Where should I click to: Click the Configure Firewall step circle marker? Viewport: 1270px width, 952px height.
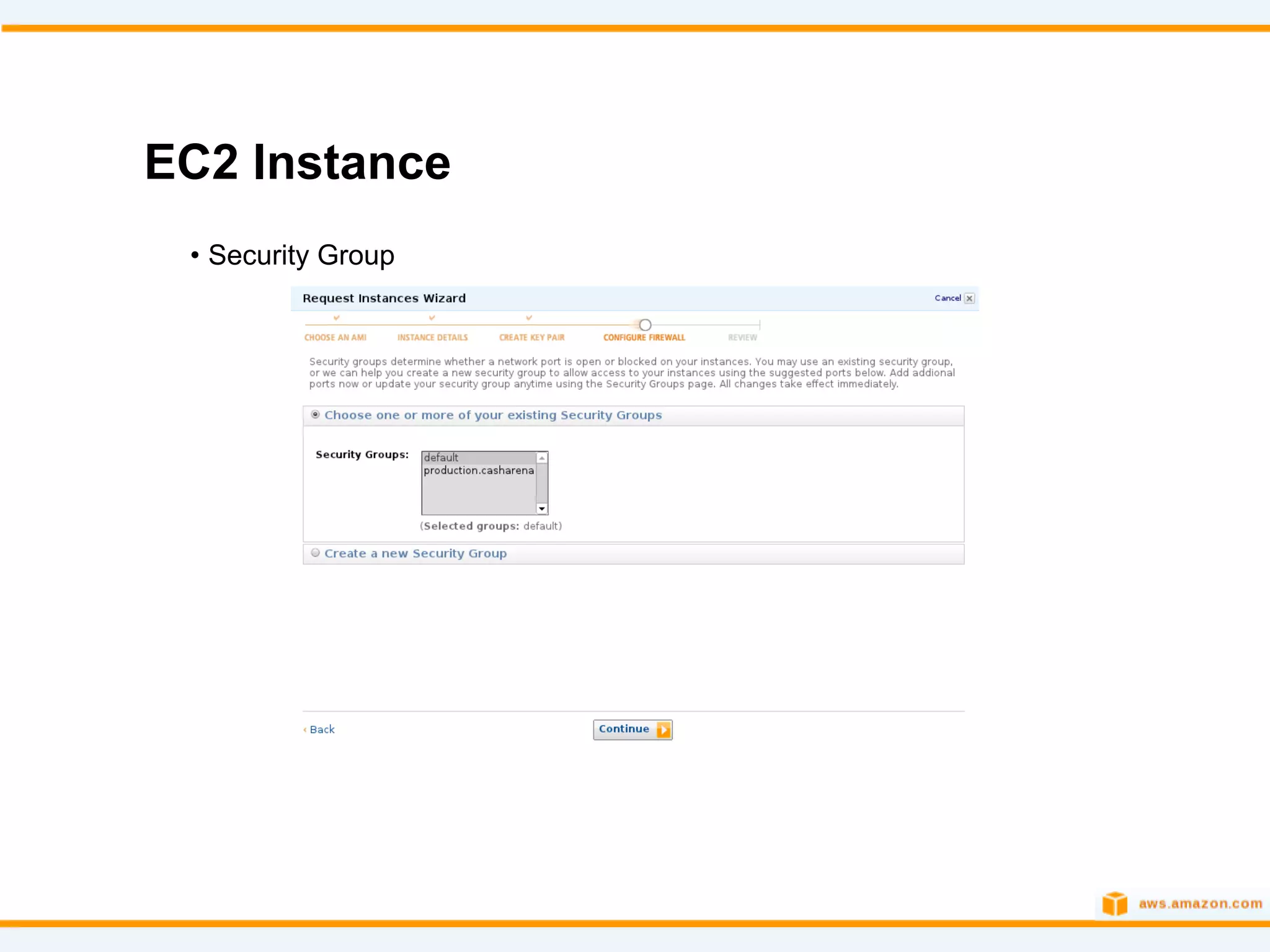(x=645, y=325)
